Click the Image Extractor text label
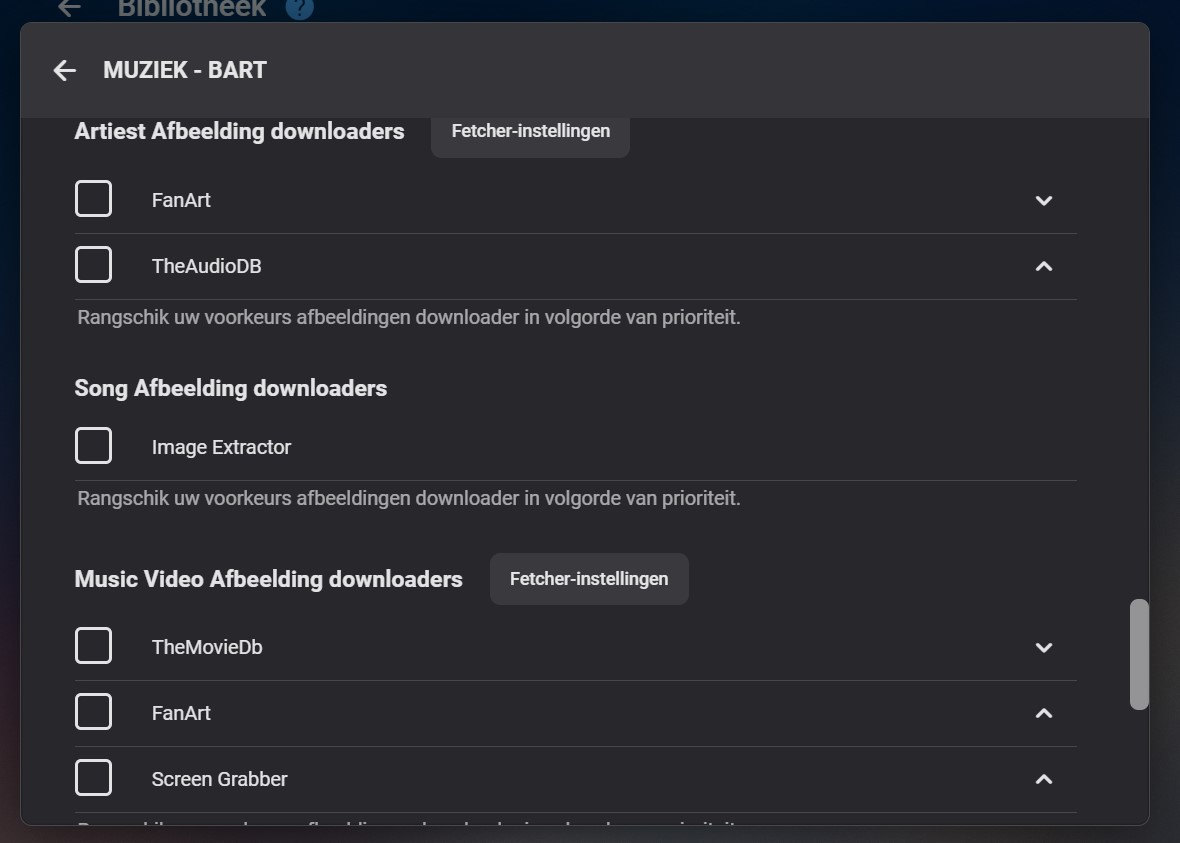Screen dimensions: 1180x843 tap(221, 447)
